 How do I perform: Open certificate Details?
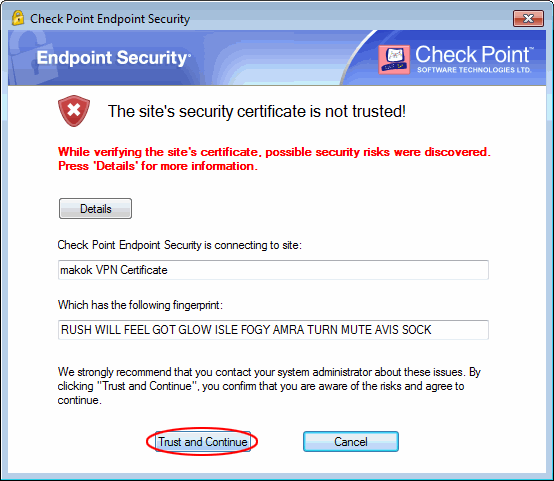95,209
